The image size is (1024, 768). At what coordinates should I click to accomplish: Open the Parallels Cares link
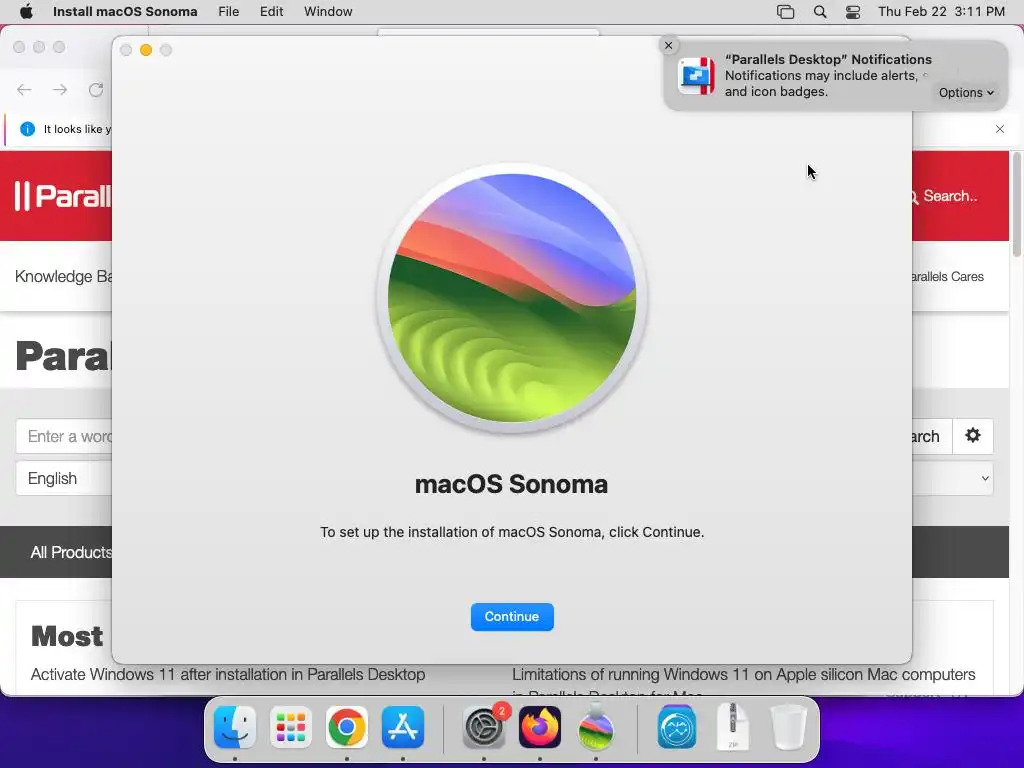click(x=948, y=276)
